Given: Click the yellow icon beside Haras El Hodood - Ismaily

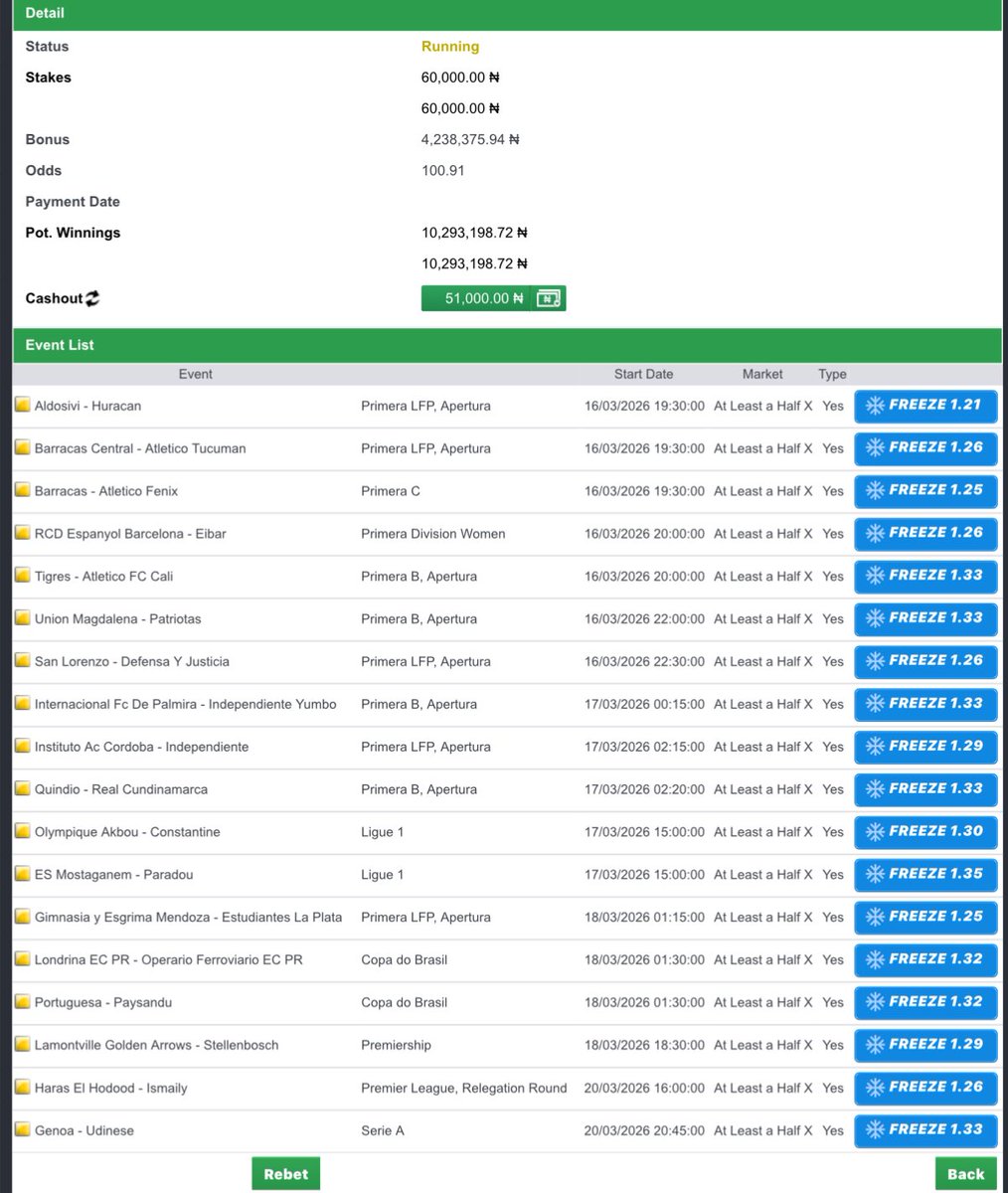Looking at the screenshot, I should (23, 1088).
